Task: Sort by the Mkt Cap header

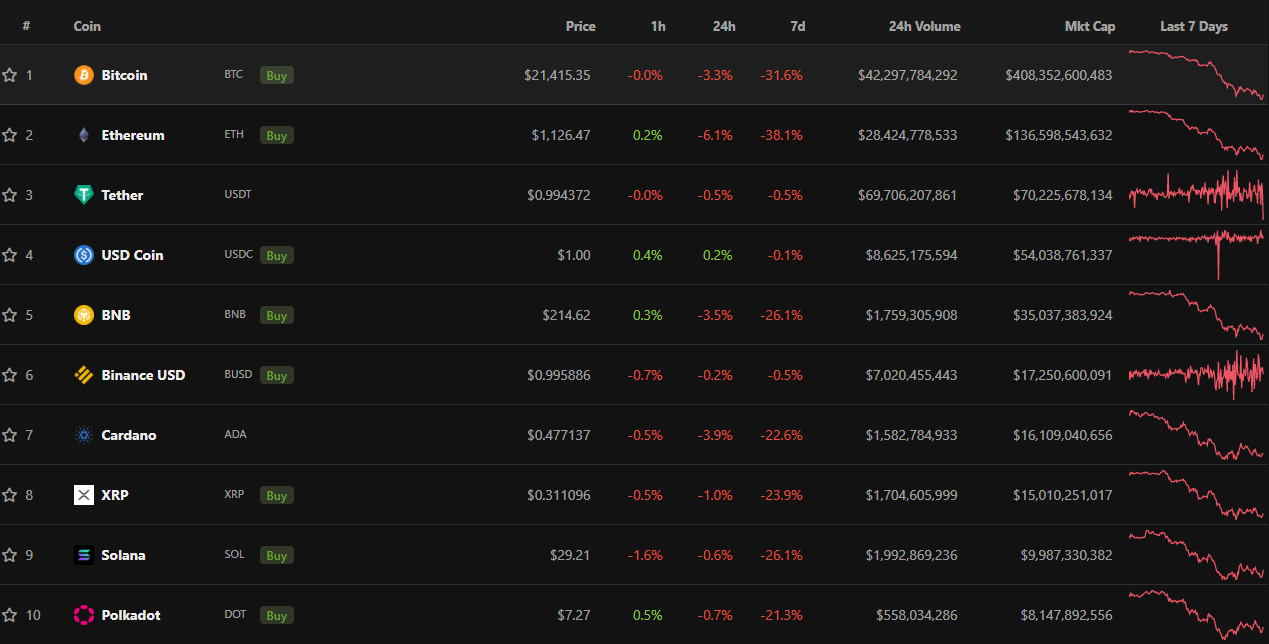Action: coord(1090,26)
